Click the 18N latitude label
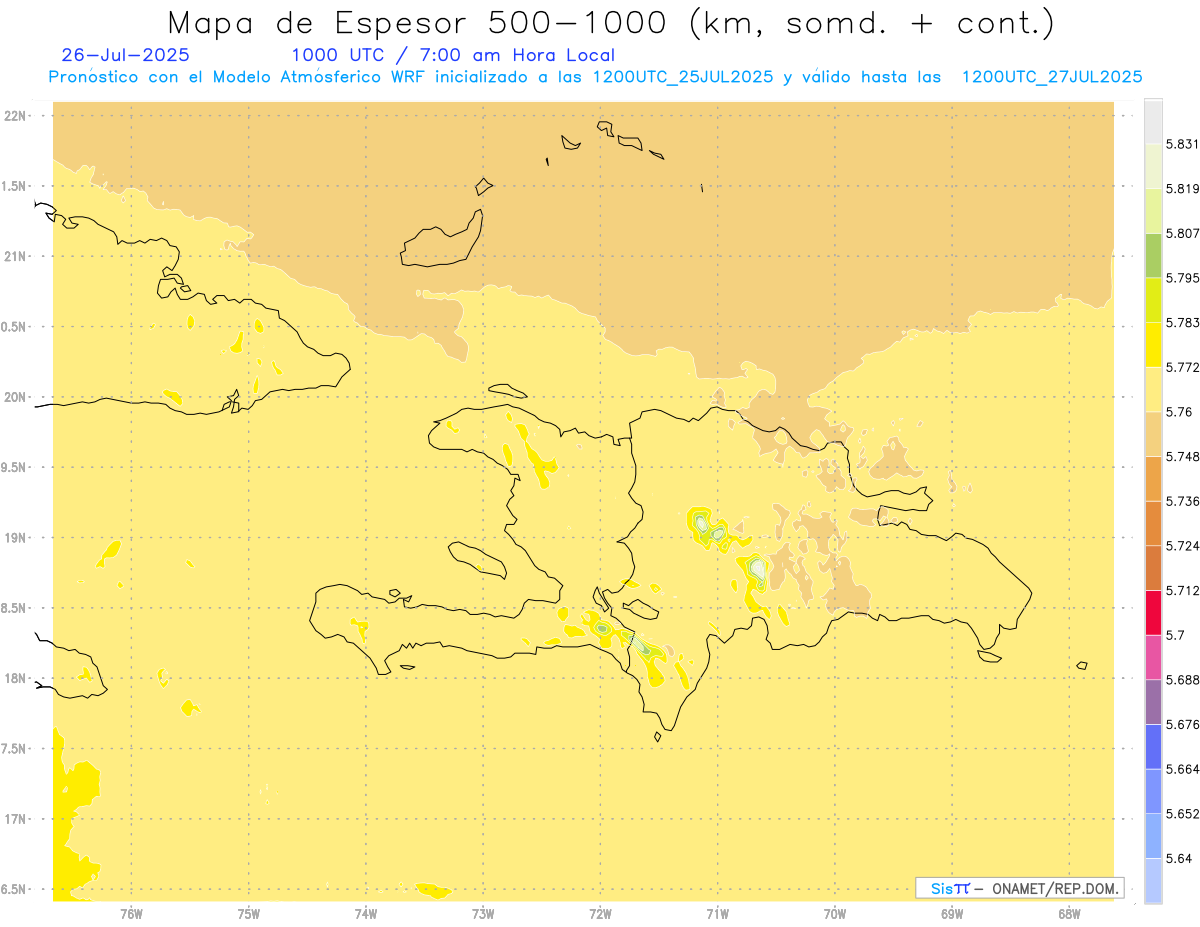The height and width of the screenshot is (927, 1200). 14,679
